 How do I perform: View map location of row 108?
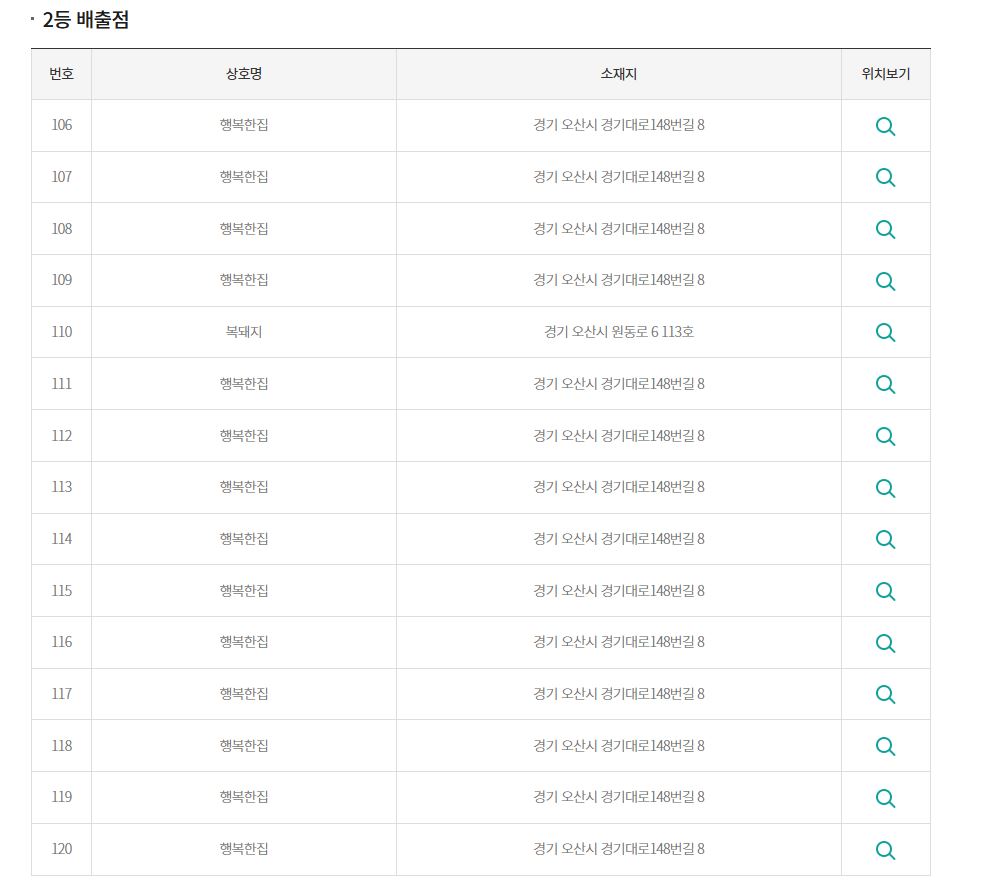click(x=885, y=230)
